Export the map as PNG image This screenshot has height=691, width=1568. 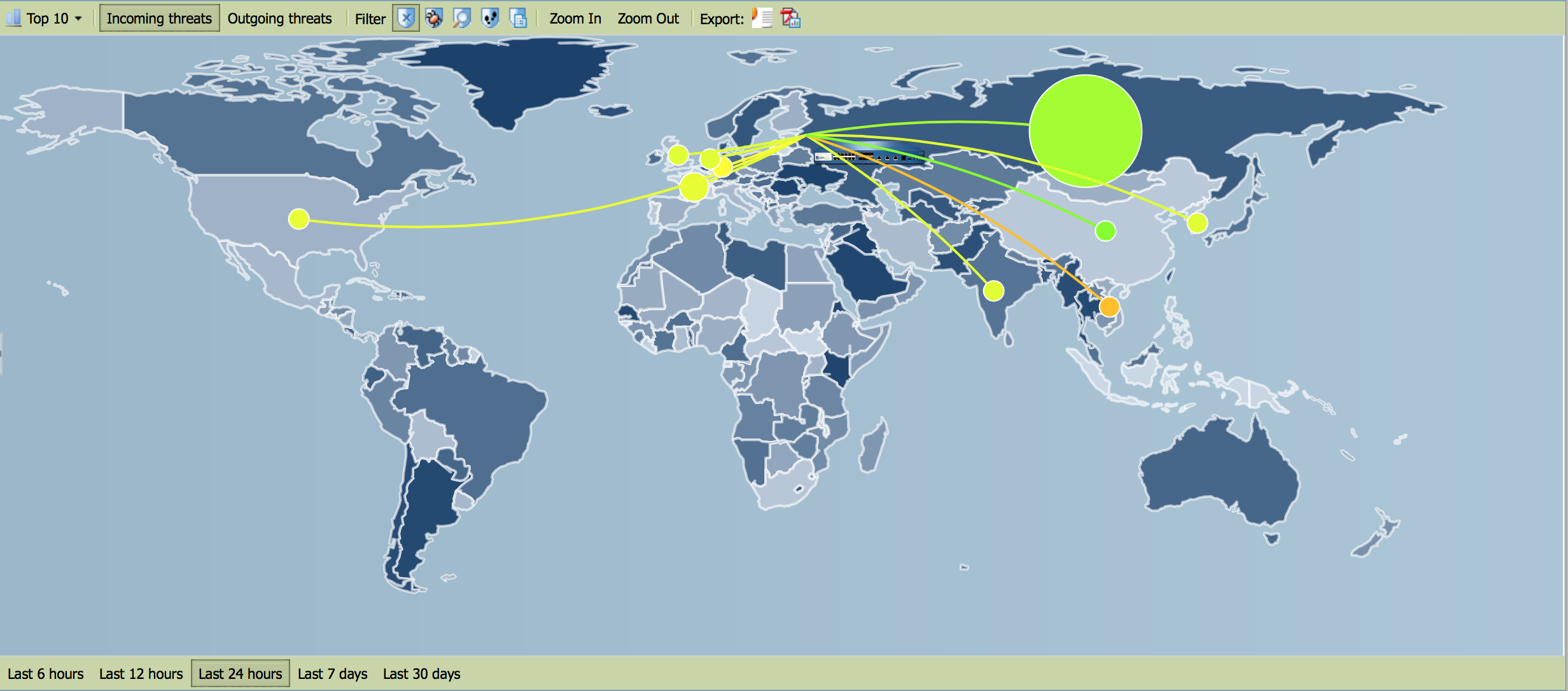[762, 18]
